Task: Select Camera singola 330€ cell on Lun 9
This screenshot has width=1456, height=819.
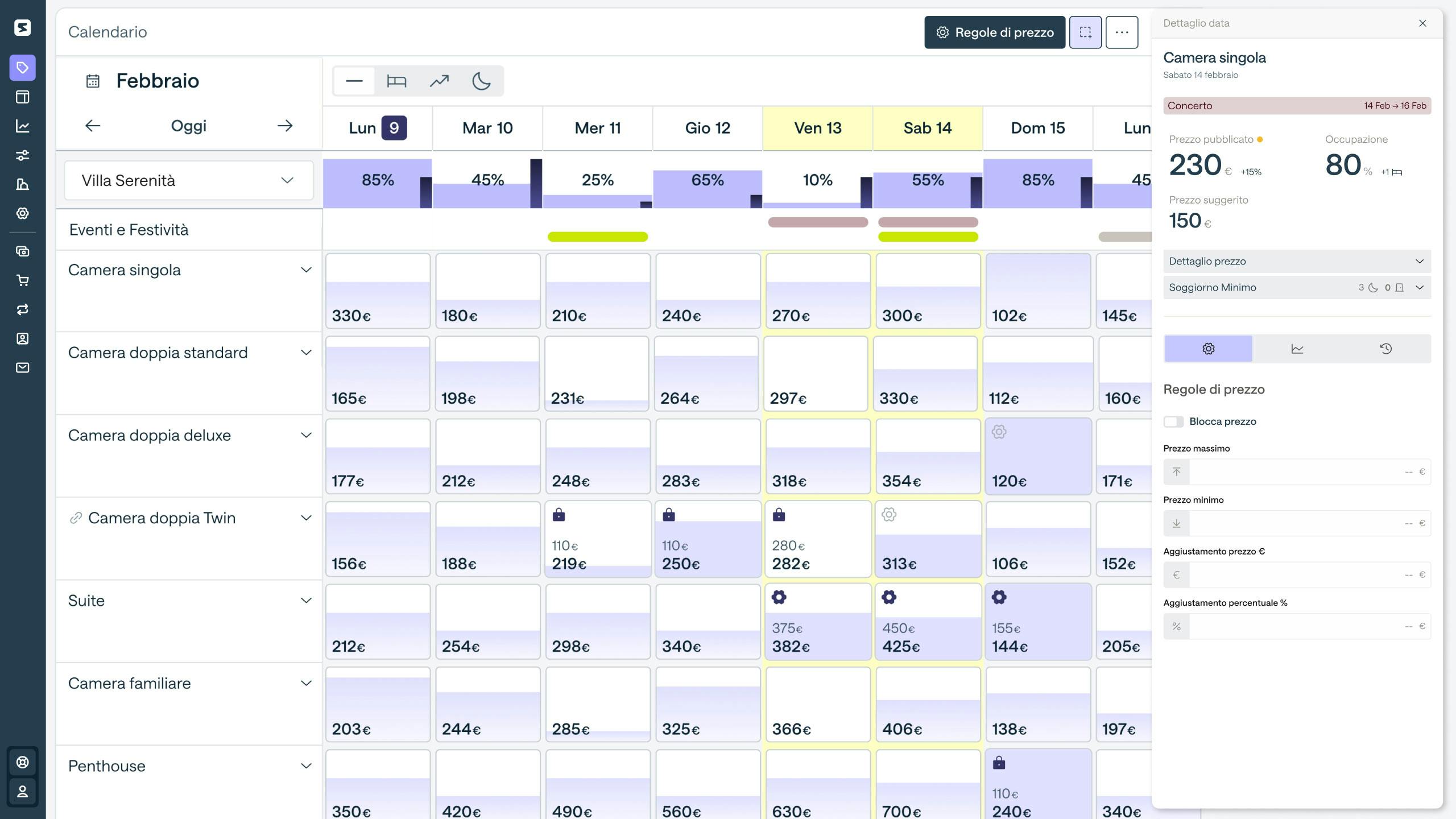Action: pyautogui.click(x=378, y=291)
